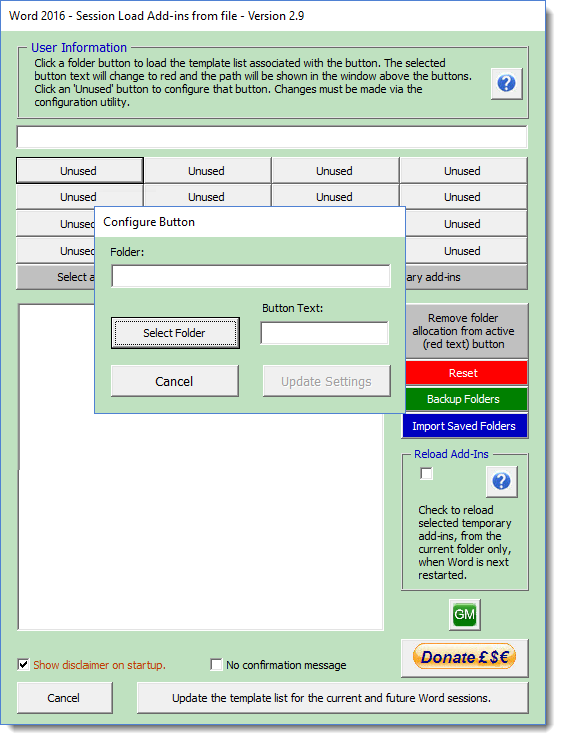Open the User Information help icon
This screenshot has height=740, width=561.
point(506,84)
